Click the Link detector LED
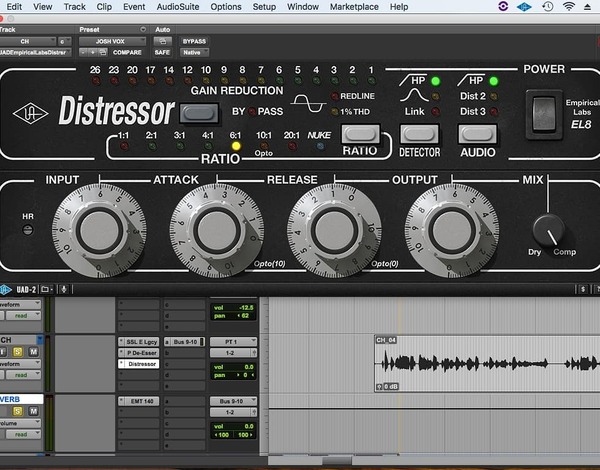Screen dimensions: 600x470 [x=435, y=112]
